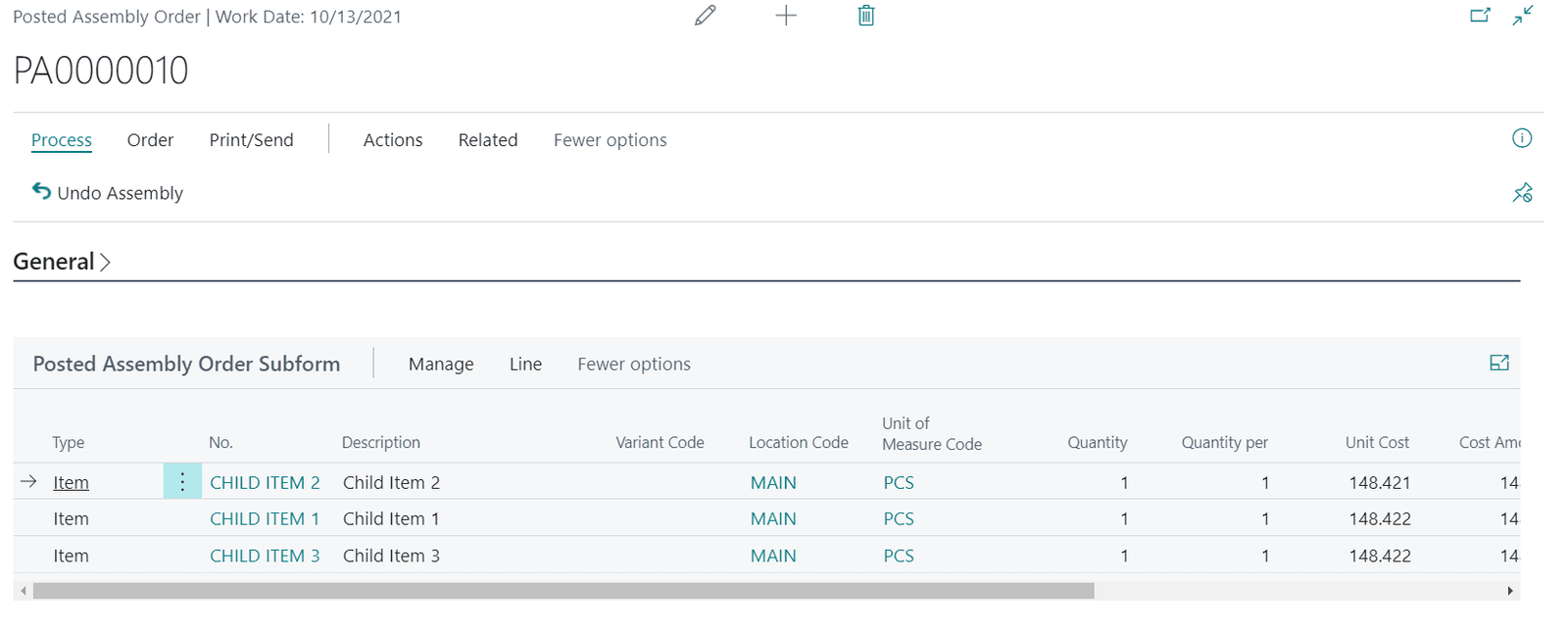
Task: Click Fewer options in top action bar
Action: [610, 140]
